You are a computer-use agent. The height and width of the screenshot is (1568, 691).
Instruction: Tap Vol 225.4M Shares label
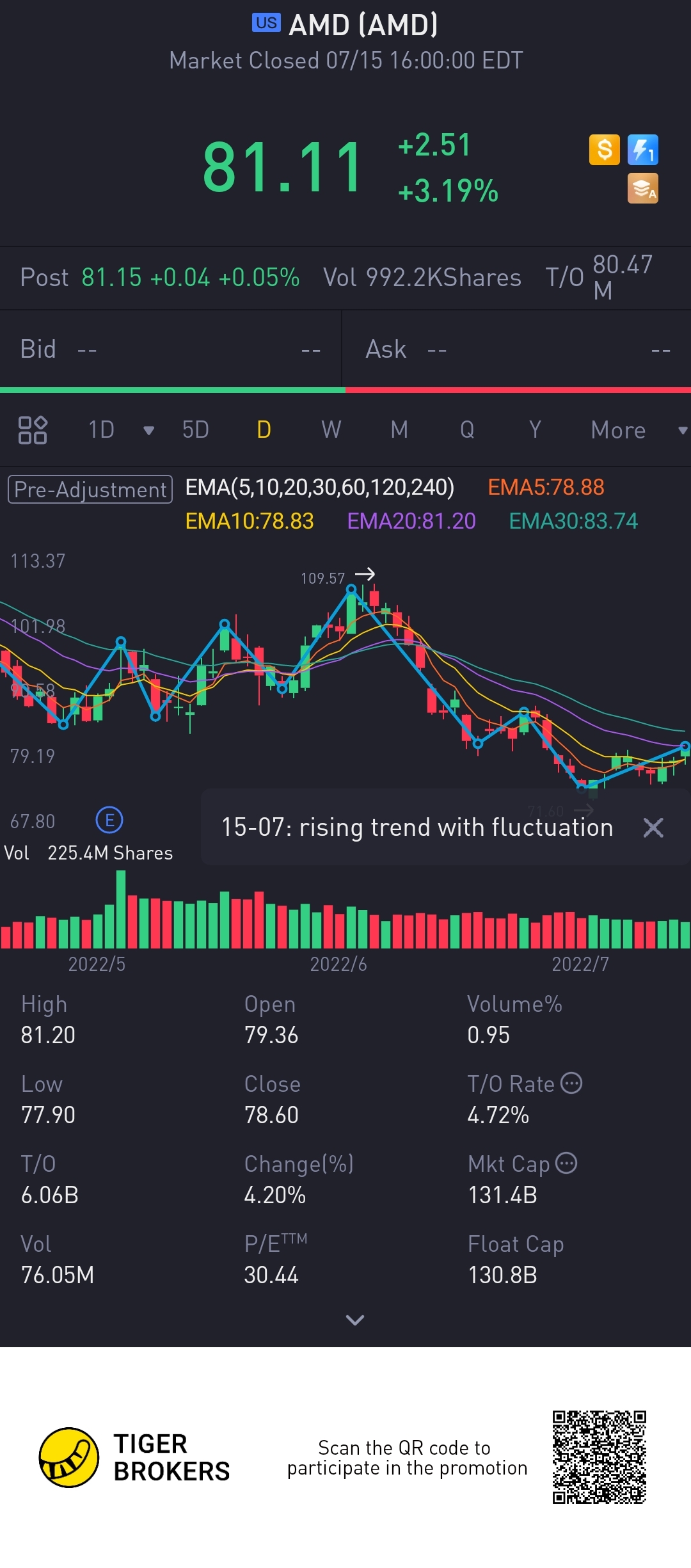[x=88, y=853]
